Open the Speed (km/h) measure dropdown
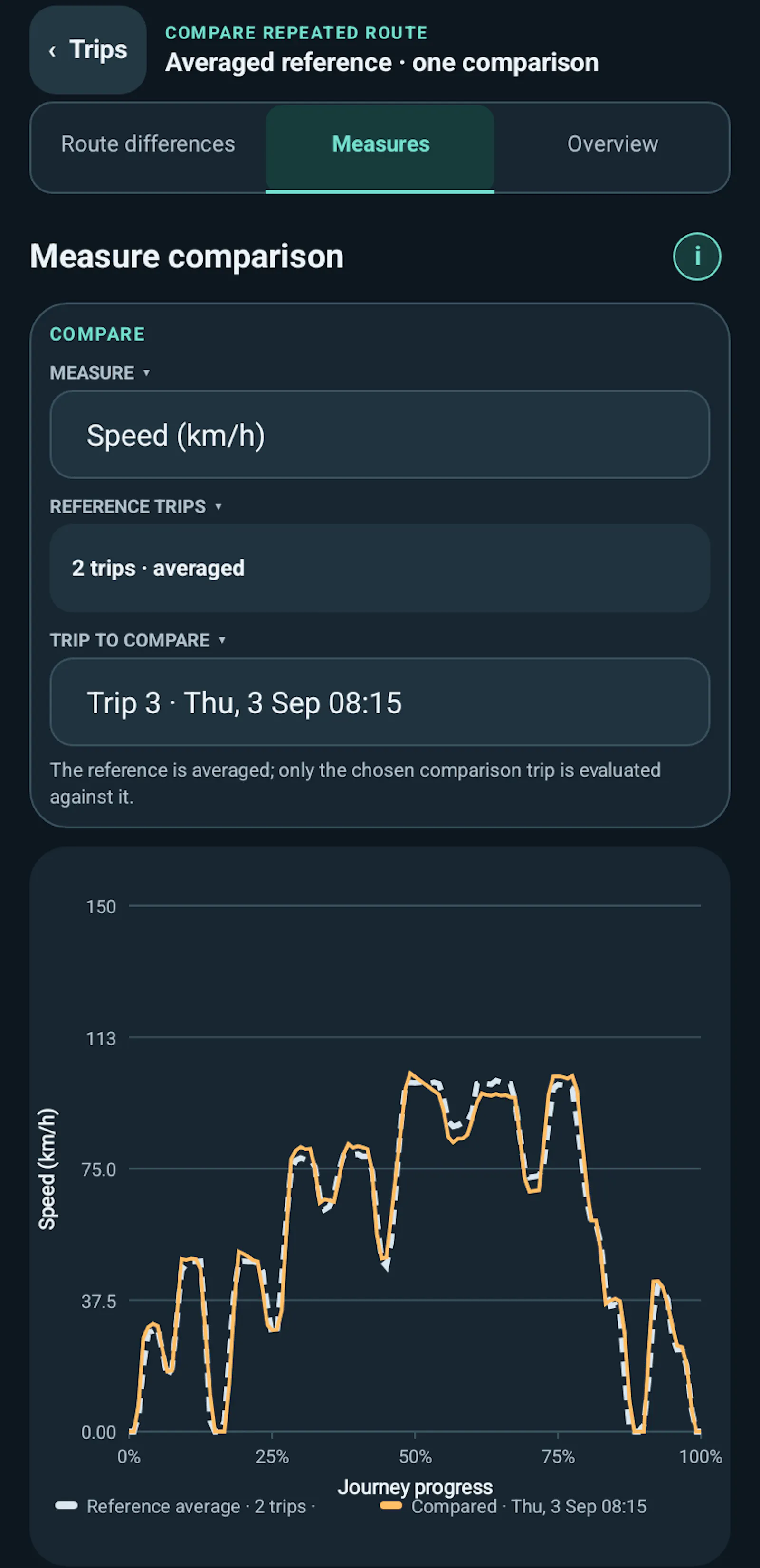The image size is (760, 1568). (x=380, y=435)
